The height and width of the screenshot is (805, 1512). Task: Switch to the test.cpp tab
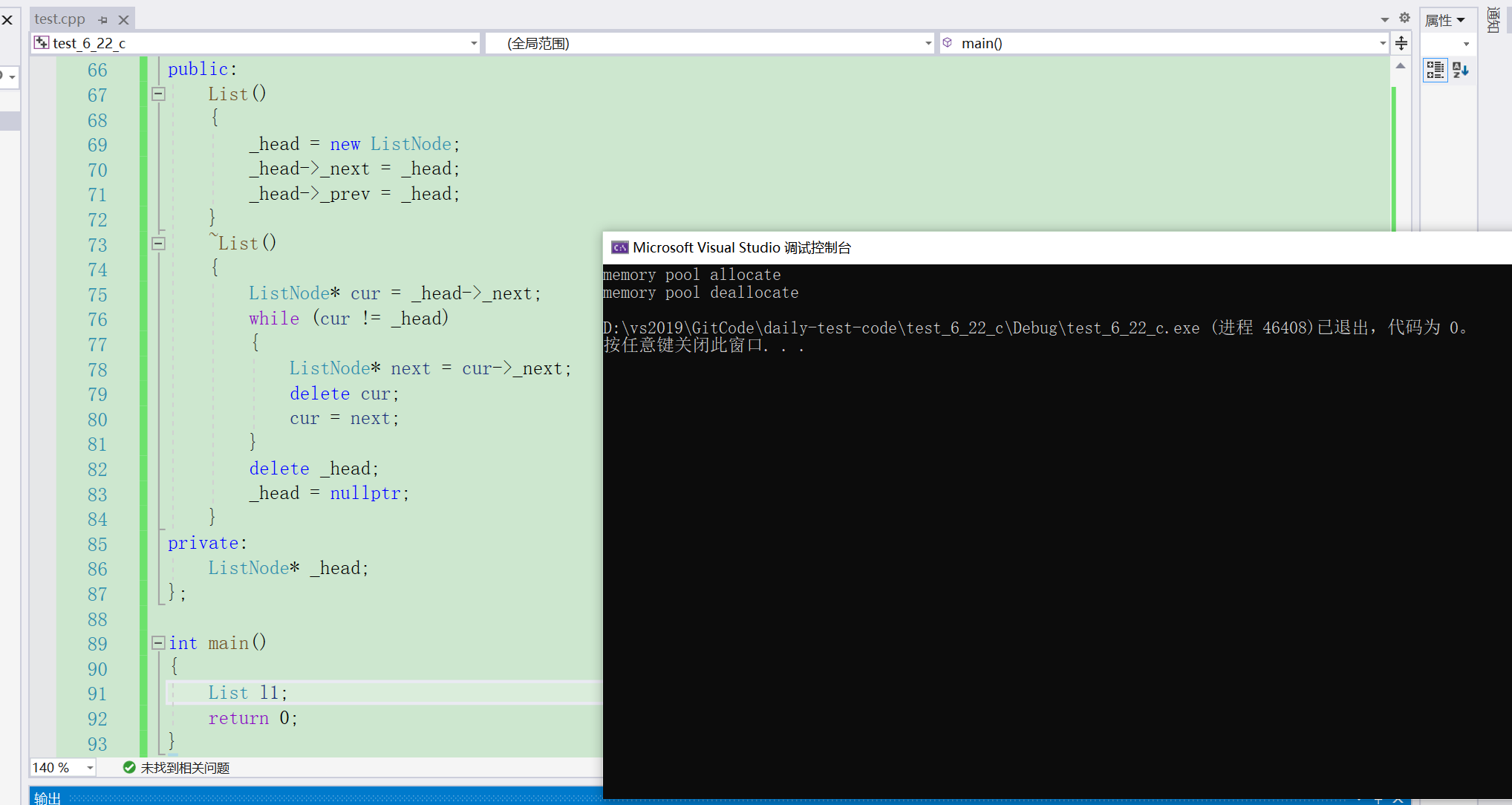coord(59,19)
